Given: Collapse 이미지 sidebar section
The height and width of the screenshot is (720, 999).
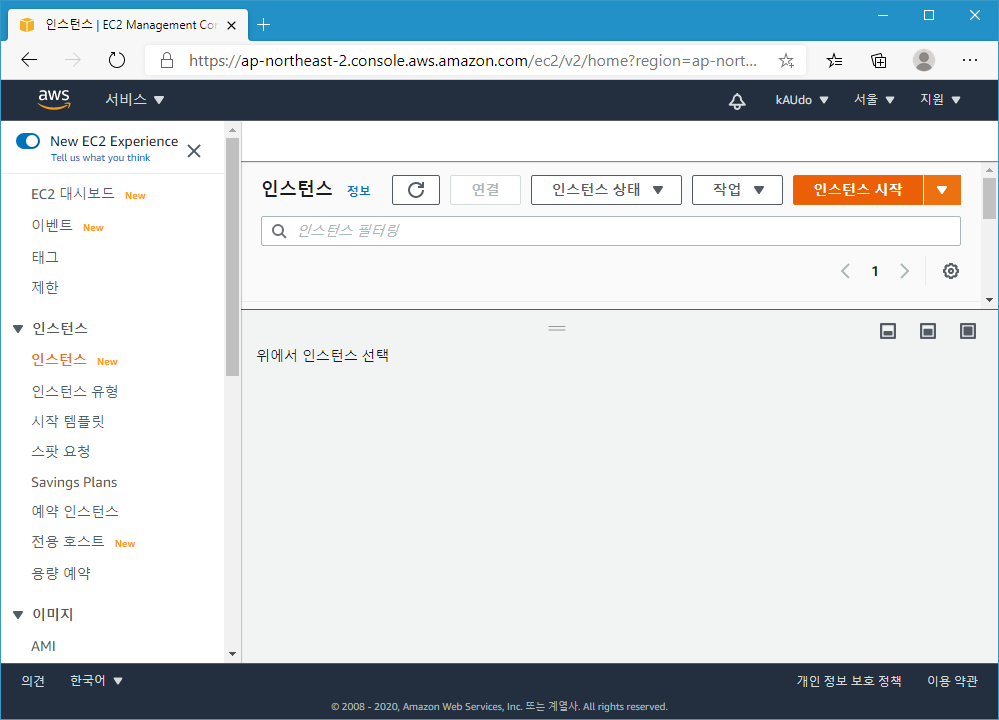Looking at the screenshot, I should pos(18,615).
